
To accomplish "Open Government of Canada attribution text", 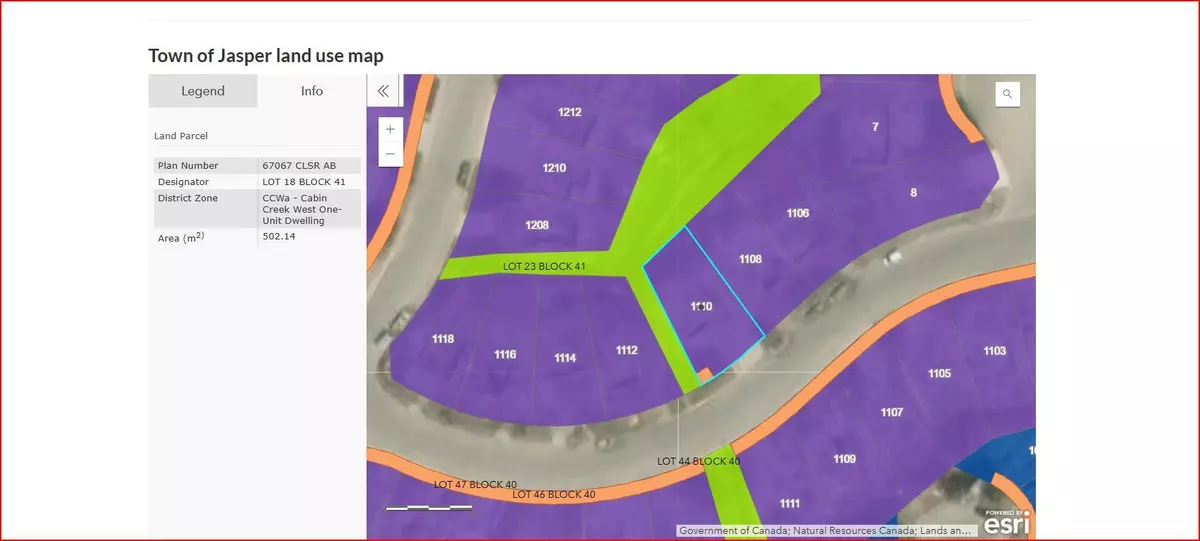I will (825, 531).
